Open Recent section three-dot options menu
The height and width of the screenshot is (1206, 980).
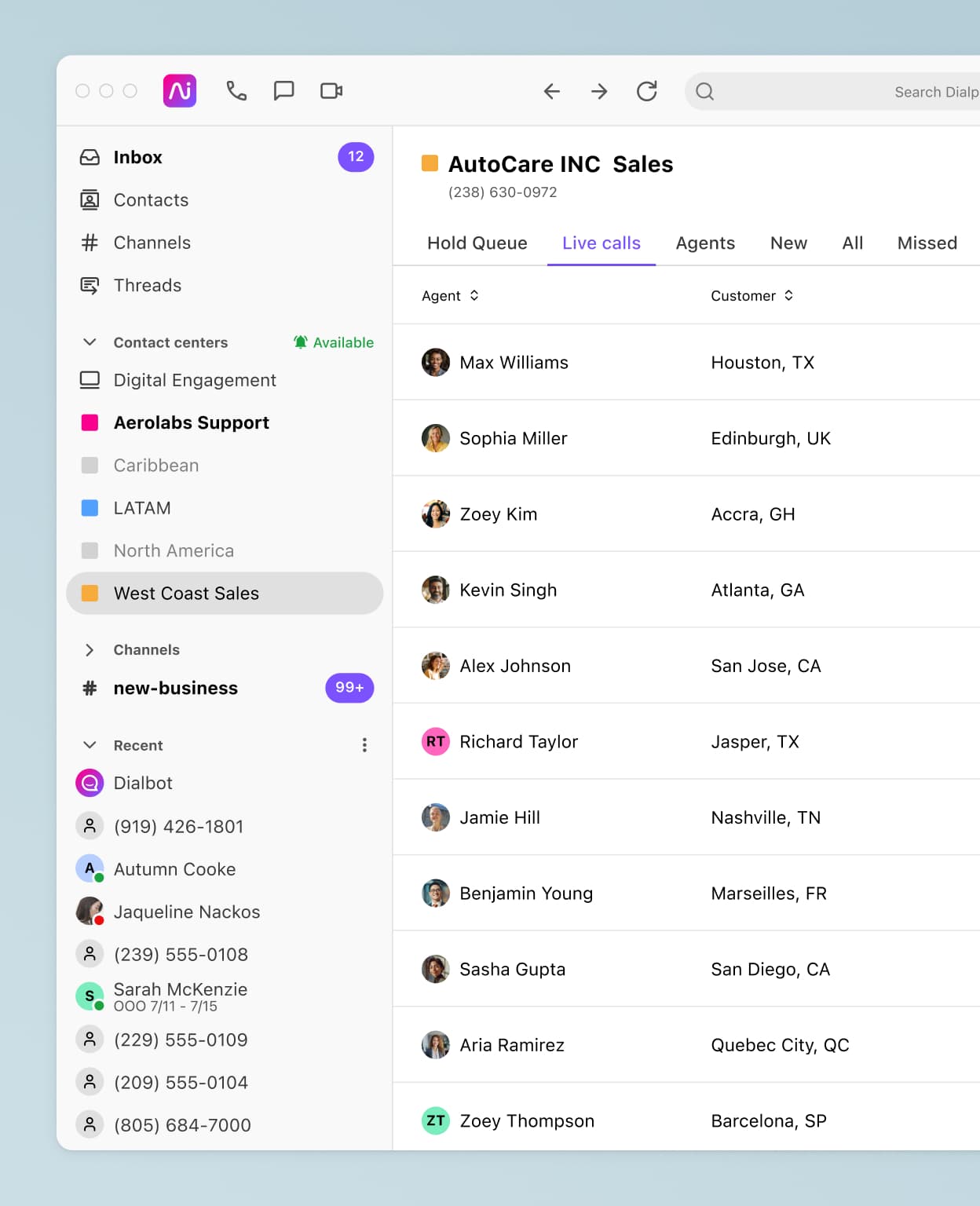[364, 745]
